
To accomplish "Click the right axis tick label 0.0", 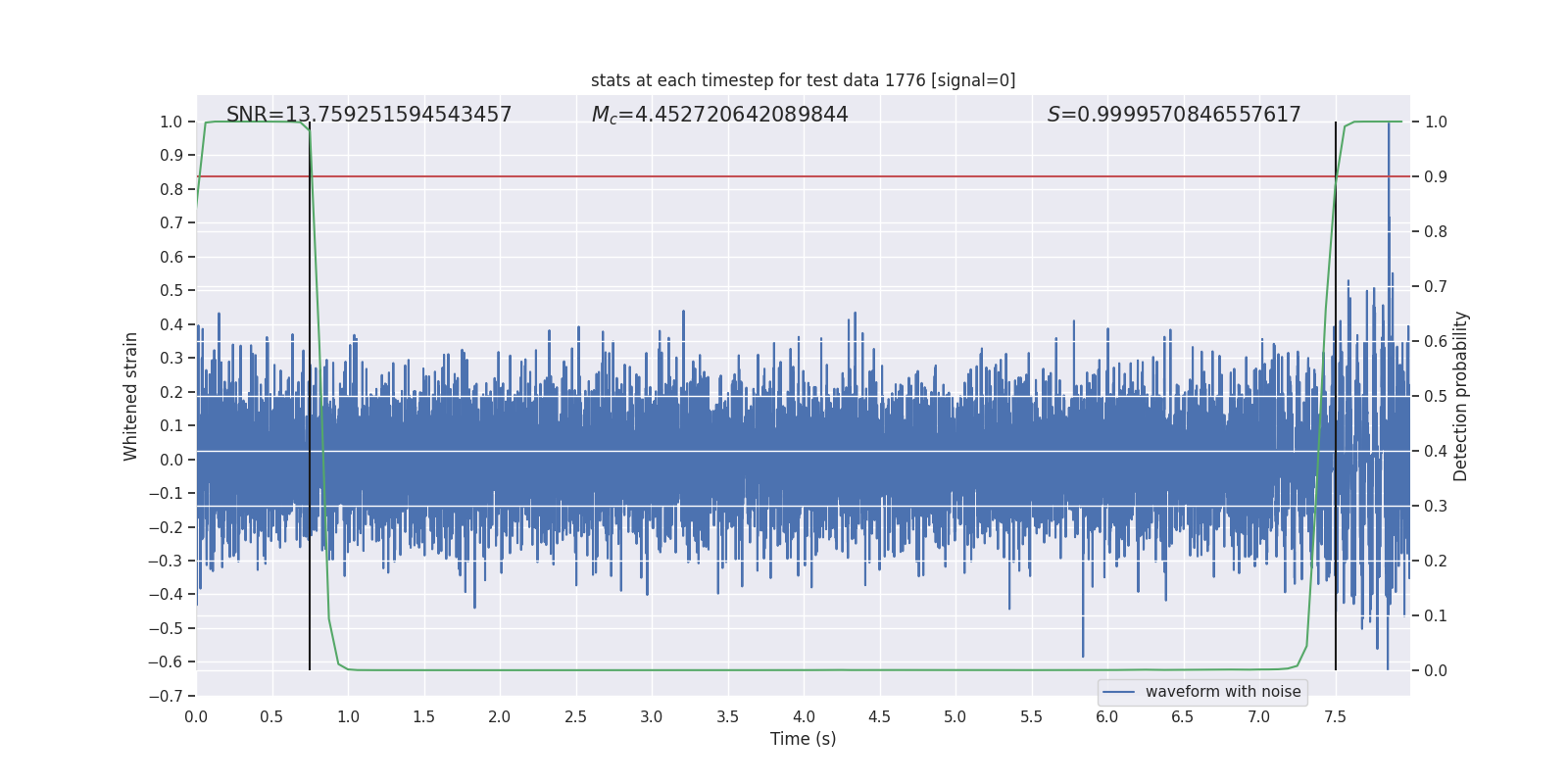I will tap(1436, 670).
